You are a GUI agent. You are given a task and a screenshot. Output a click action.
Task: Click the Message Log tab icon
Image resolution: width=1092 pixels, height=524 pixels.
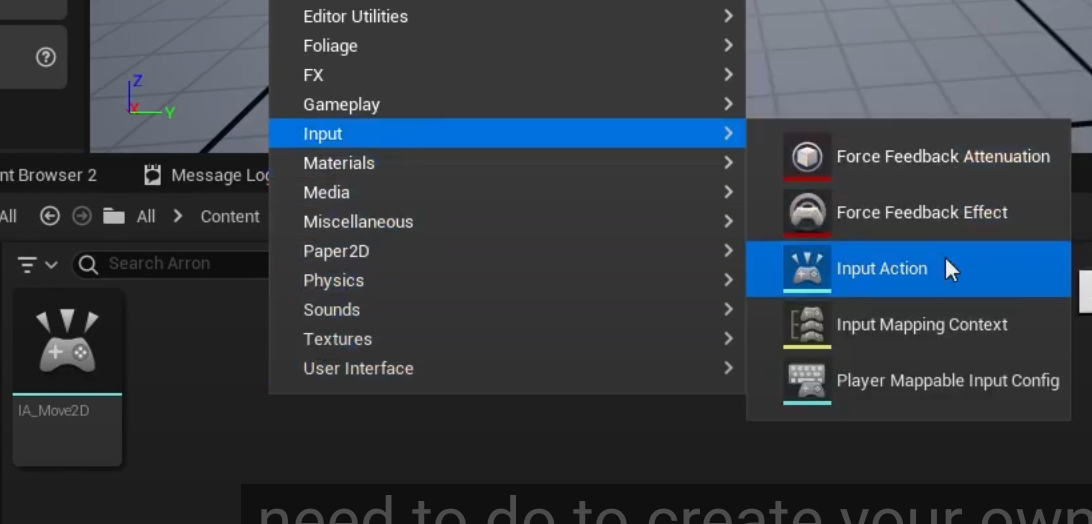(153, 176)
